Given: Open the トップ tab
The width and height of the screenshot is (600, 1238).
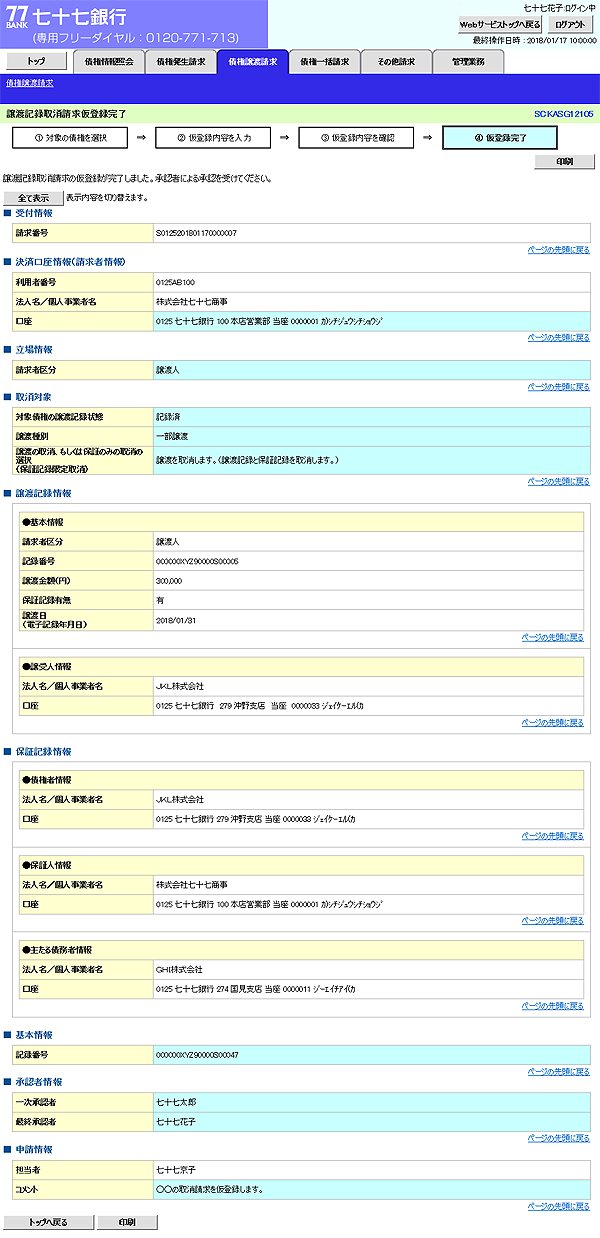Looking at the screenshot, I should (35, 61).
